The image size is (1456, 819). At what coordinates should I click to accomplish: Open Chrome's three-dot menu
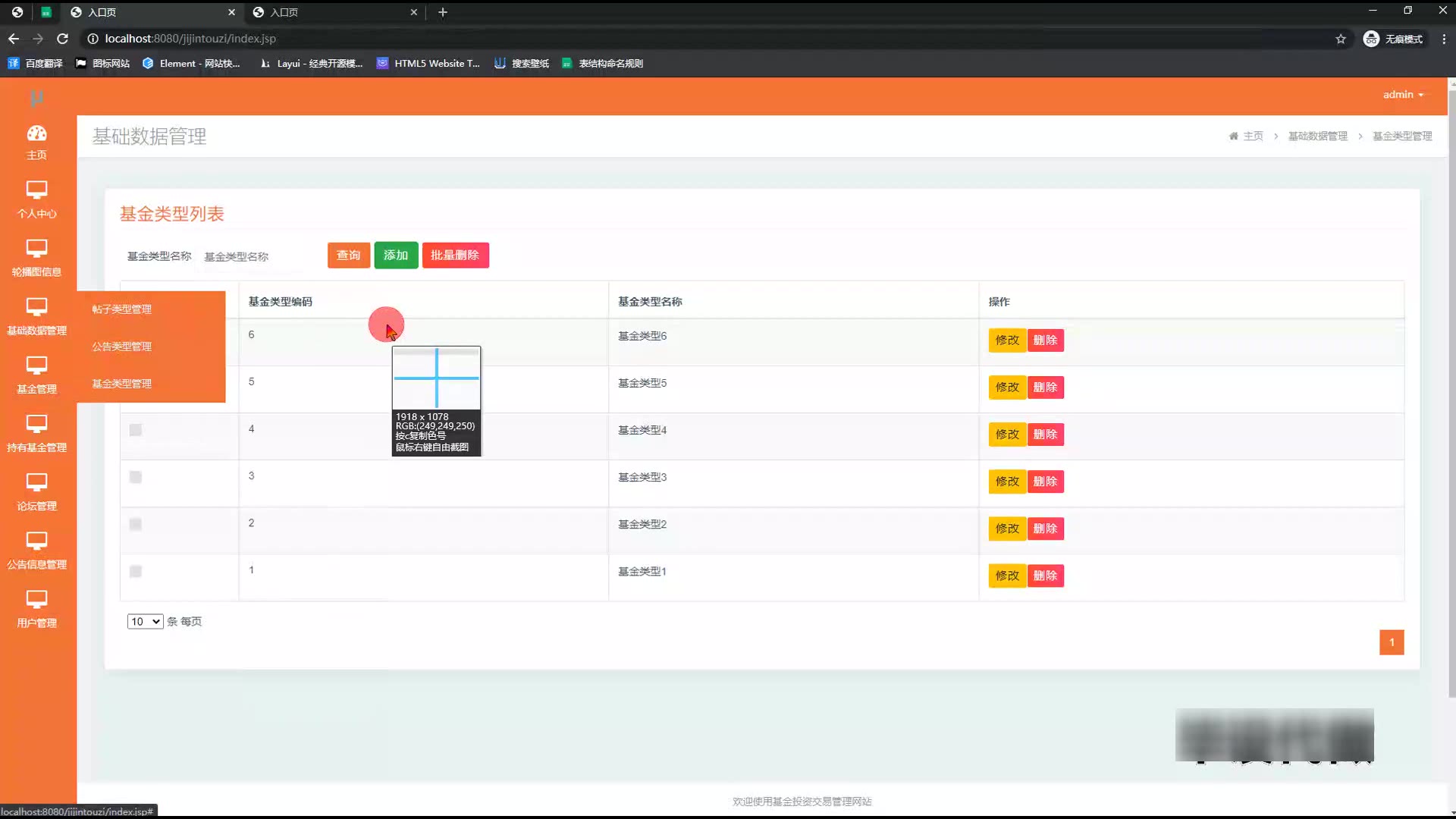pos(1443,39)
